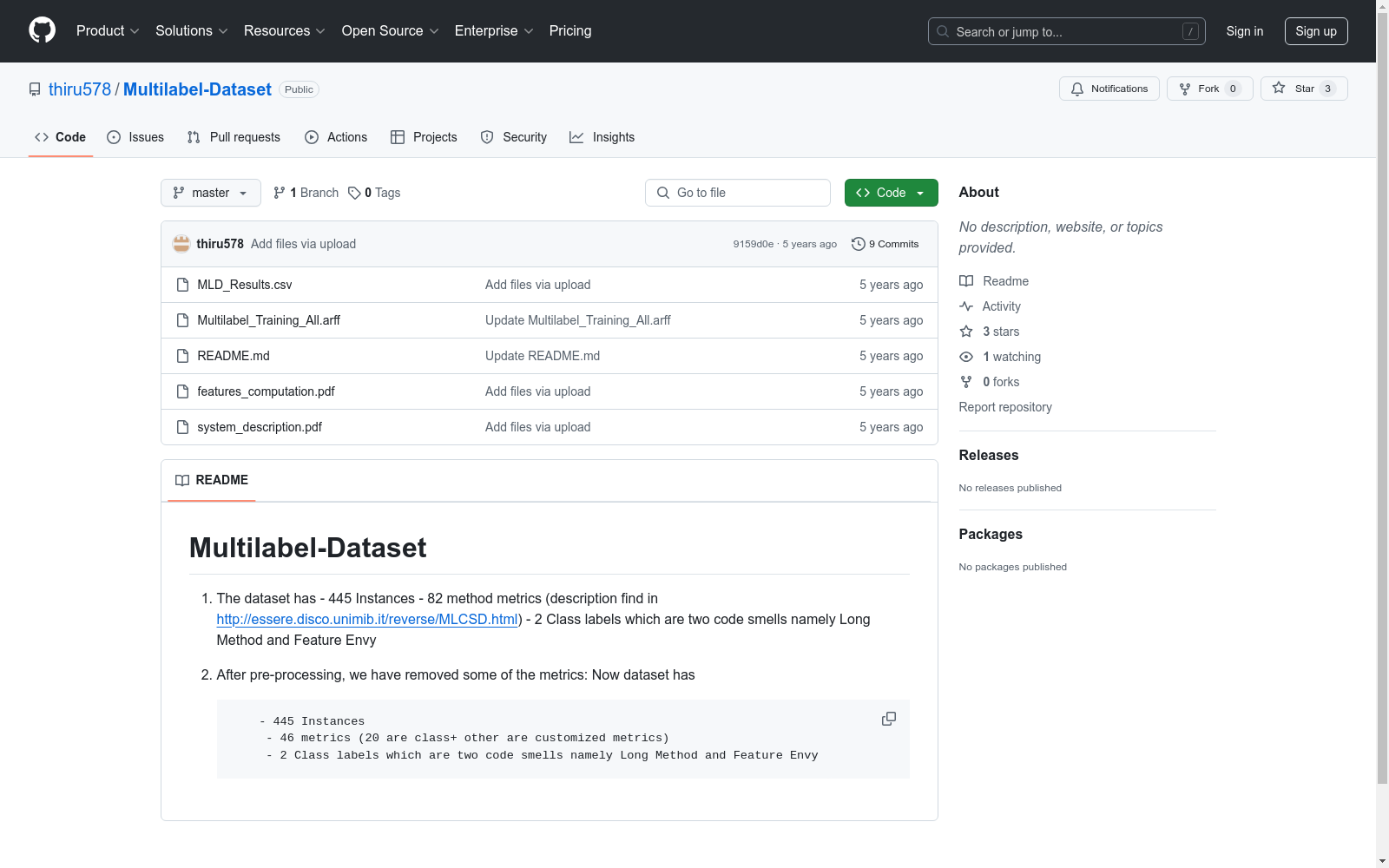Image resolution: width=1389 pixels, height=868 pixels.
Task: Expand the master branch selector
Action: (211, 193)
